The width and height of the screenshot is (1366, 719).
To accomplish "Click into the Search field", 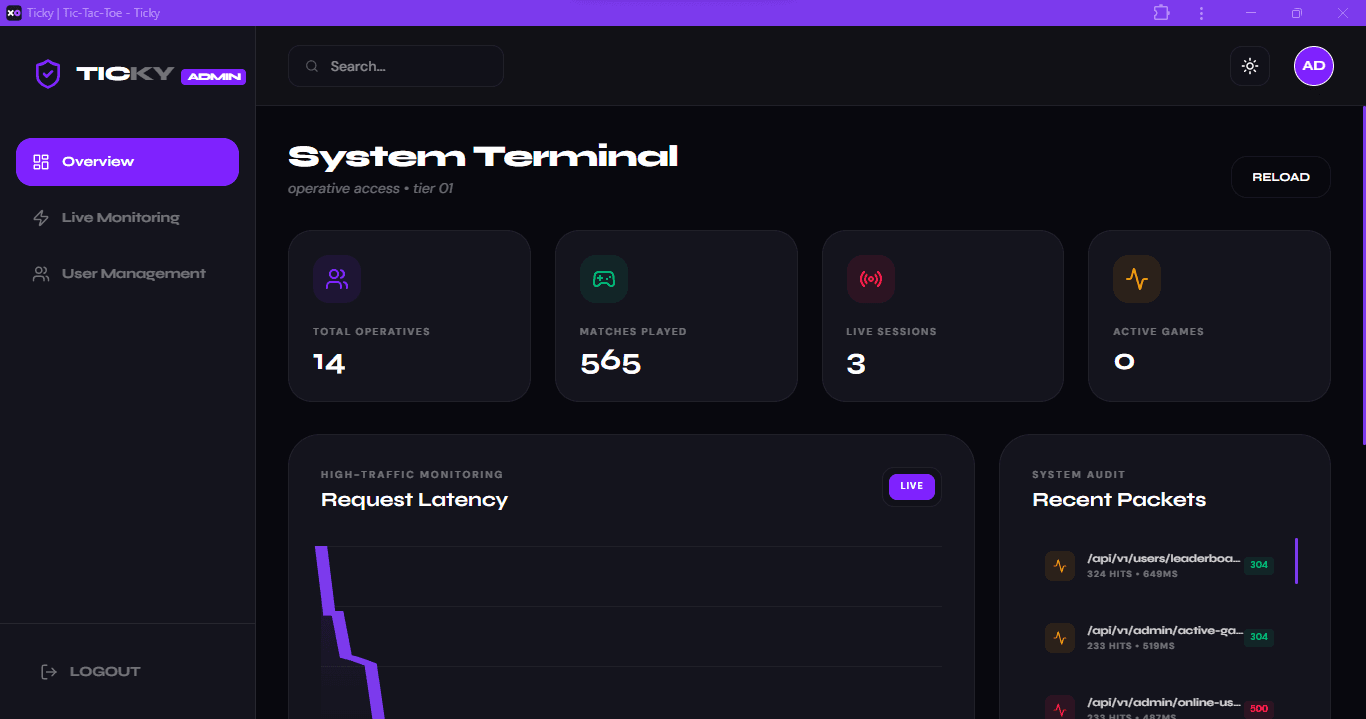I will [410, 66].
